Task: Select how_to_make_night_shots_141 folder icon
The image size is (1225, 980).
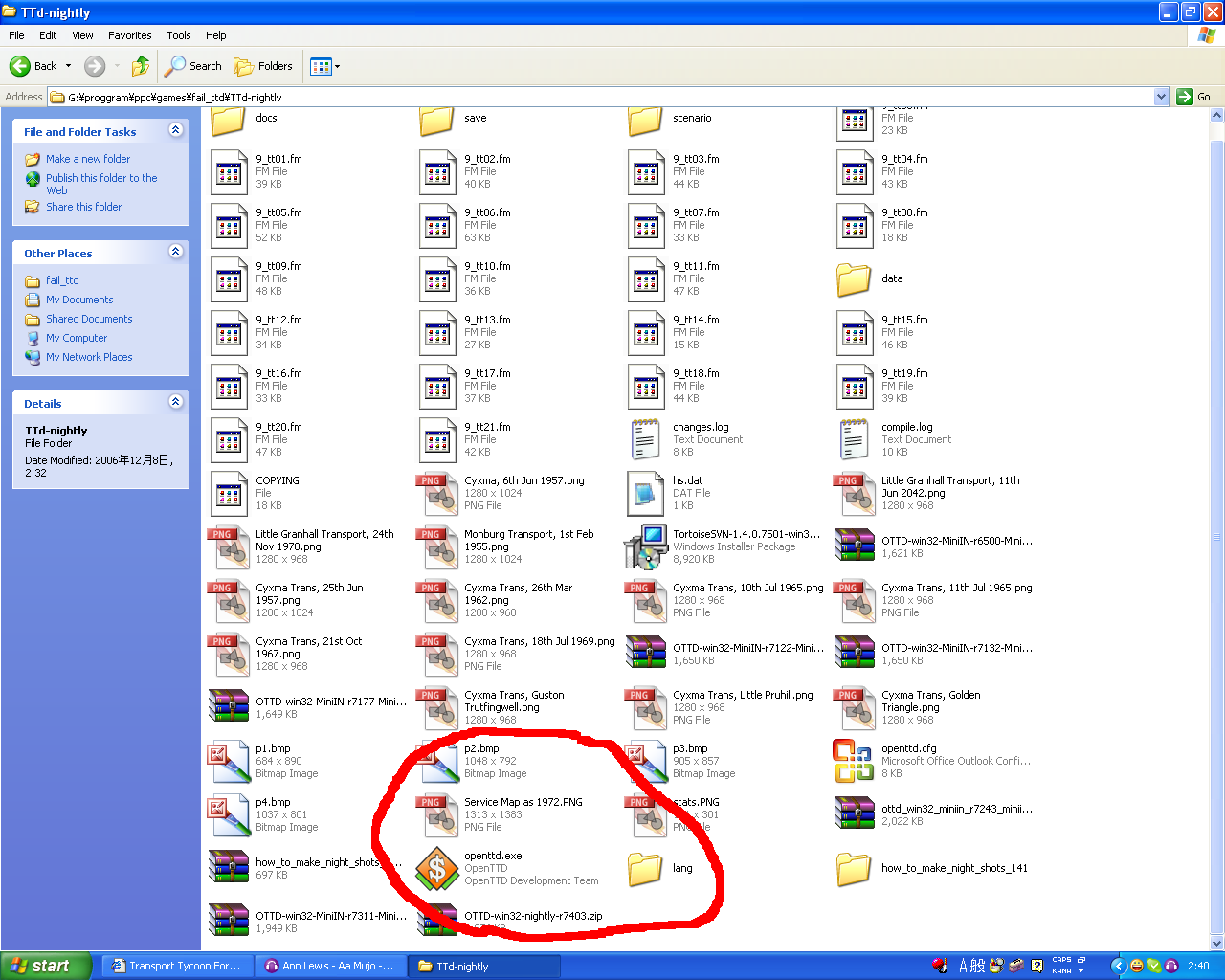Action: pos(854,869)
